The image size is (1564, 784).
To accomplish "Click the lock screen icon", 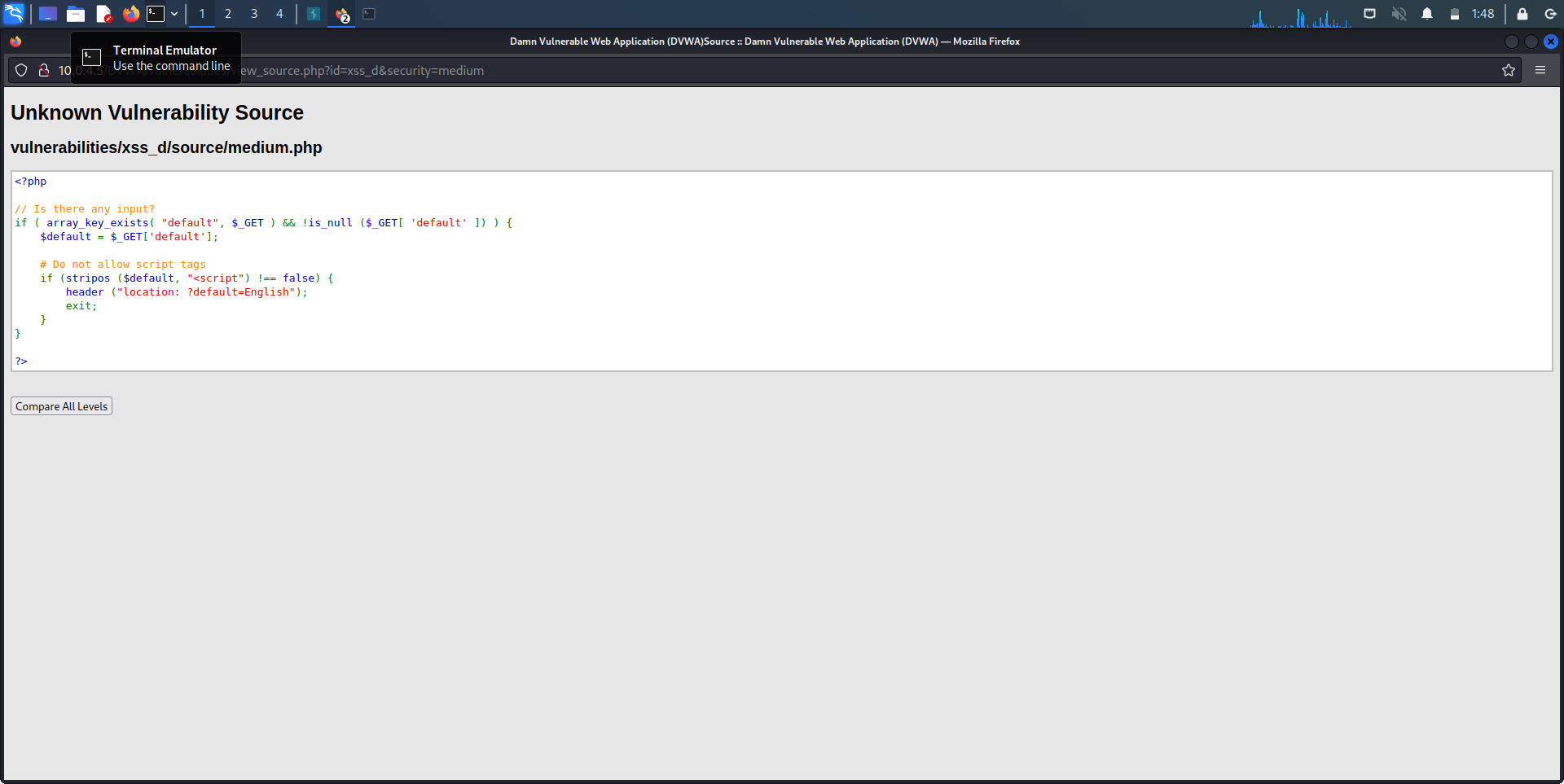I will click(1522, 14).
